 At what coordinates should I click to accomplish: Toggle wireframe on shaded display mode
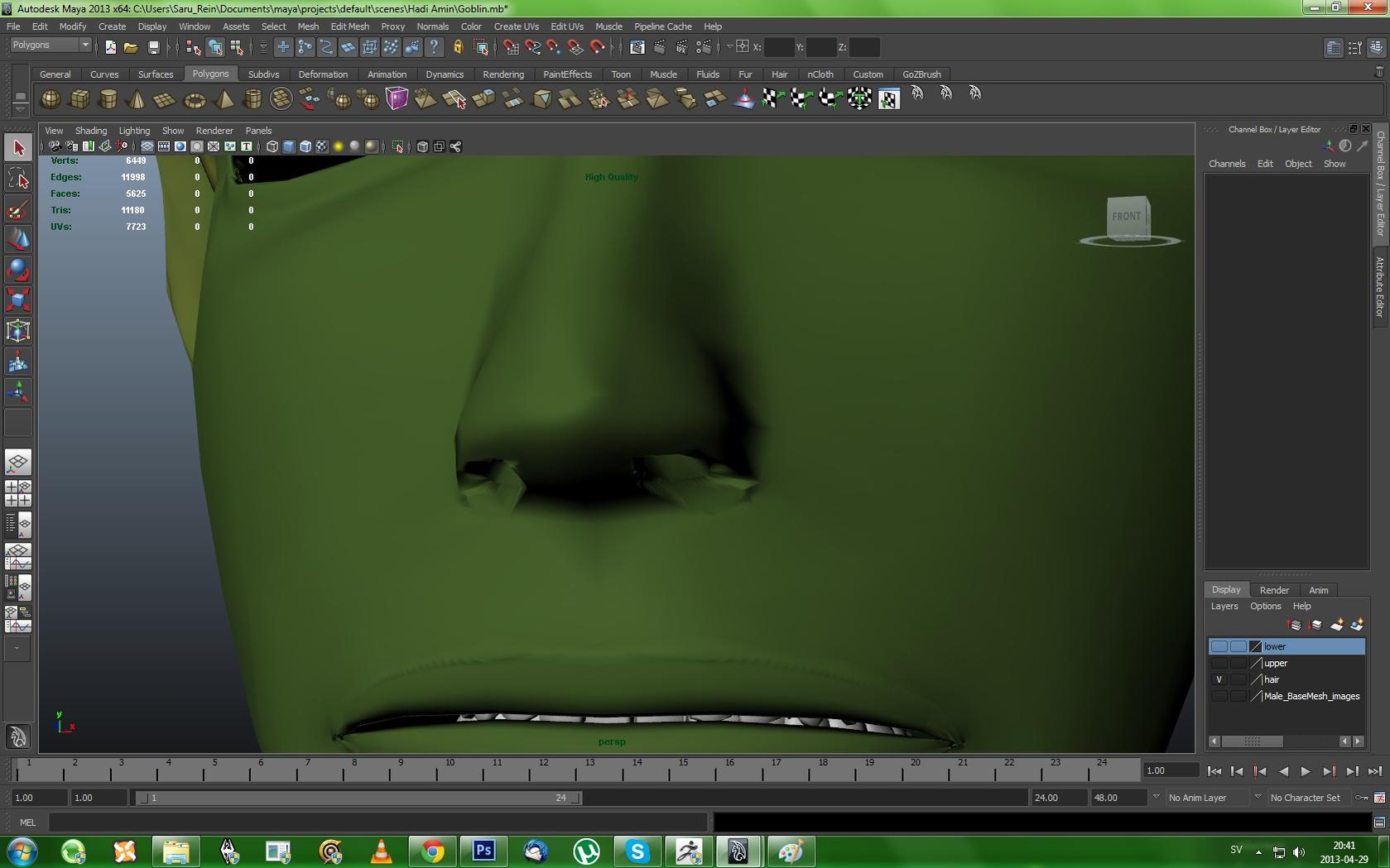(305, 146)
